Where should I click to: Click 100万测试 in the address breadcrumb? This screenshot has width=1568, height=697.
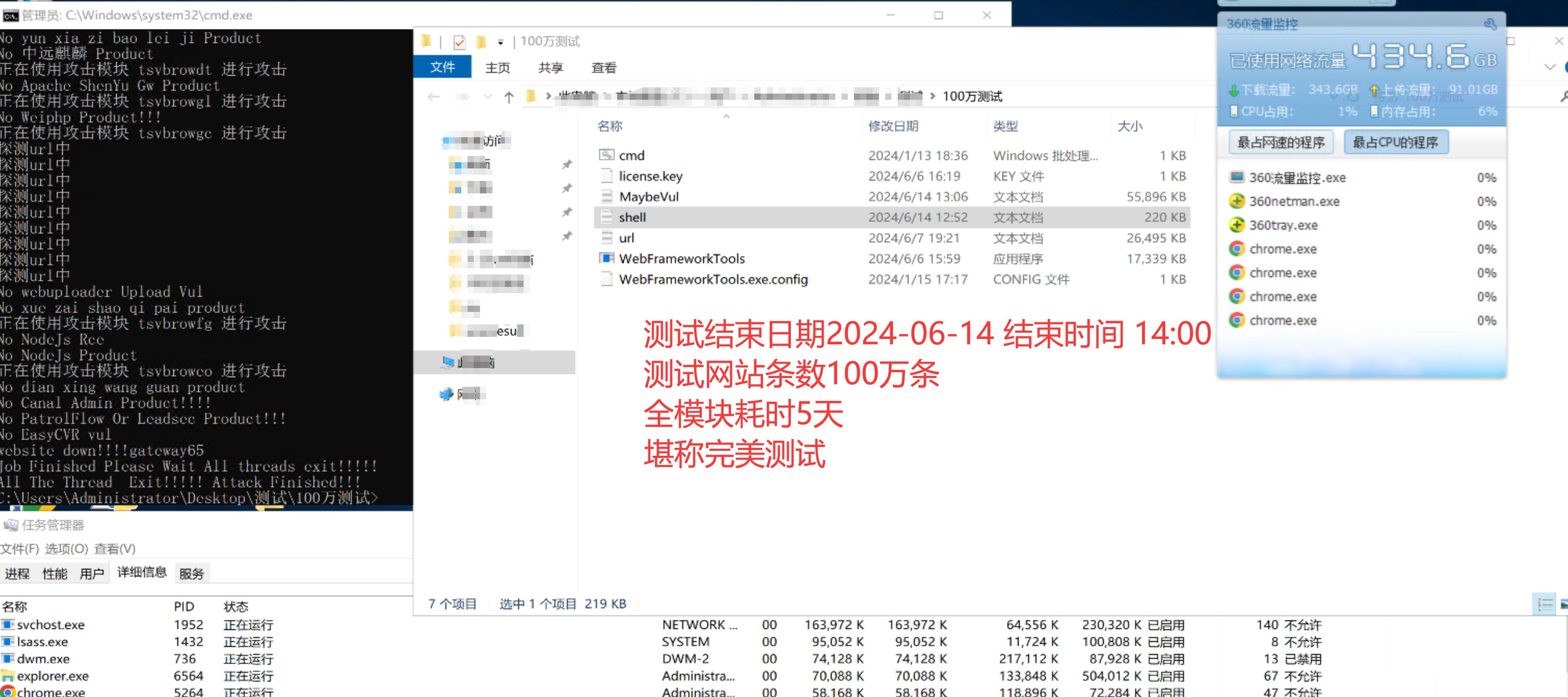pyautogui.click(x=972, y=96)
